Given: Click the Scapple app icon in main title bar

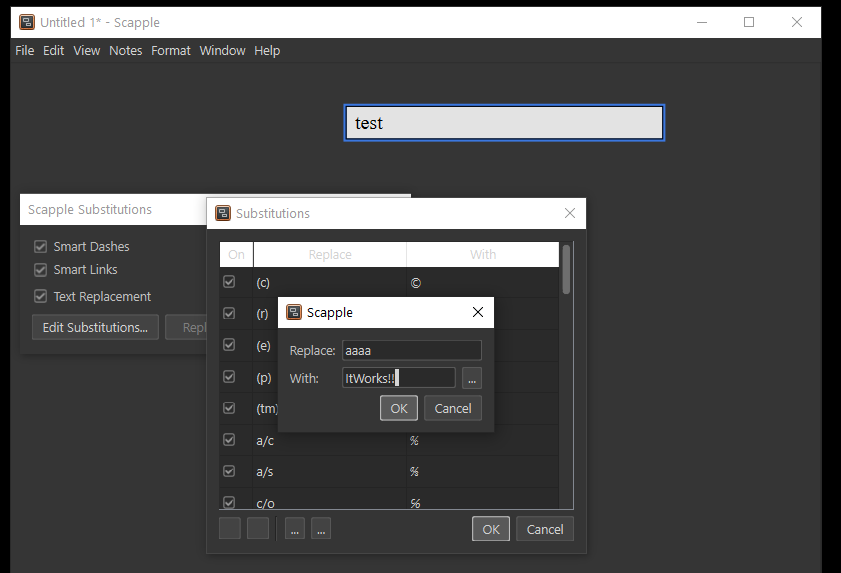Looking at the screenshot, I should (27, 22).
